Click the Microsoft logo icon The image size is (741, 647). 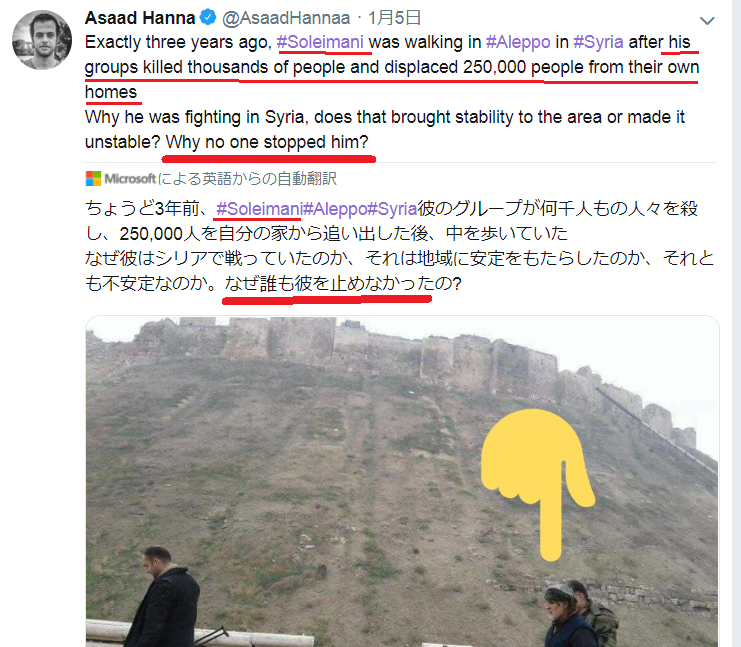point(93,179)
